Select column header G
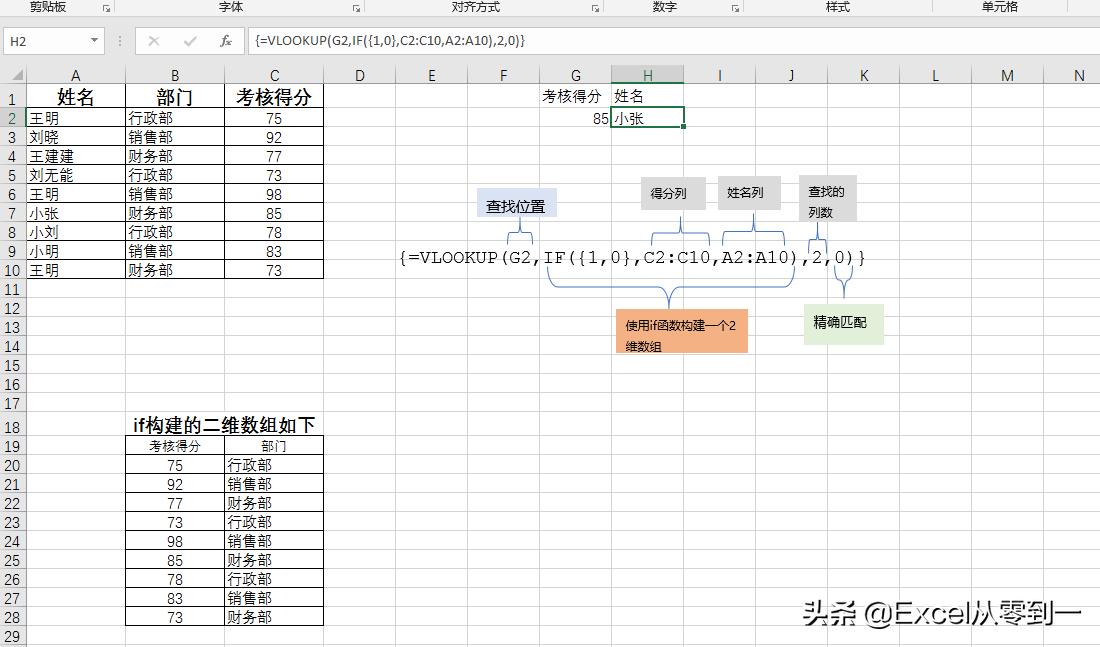 click(x=576, y=75)
